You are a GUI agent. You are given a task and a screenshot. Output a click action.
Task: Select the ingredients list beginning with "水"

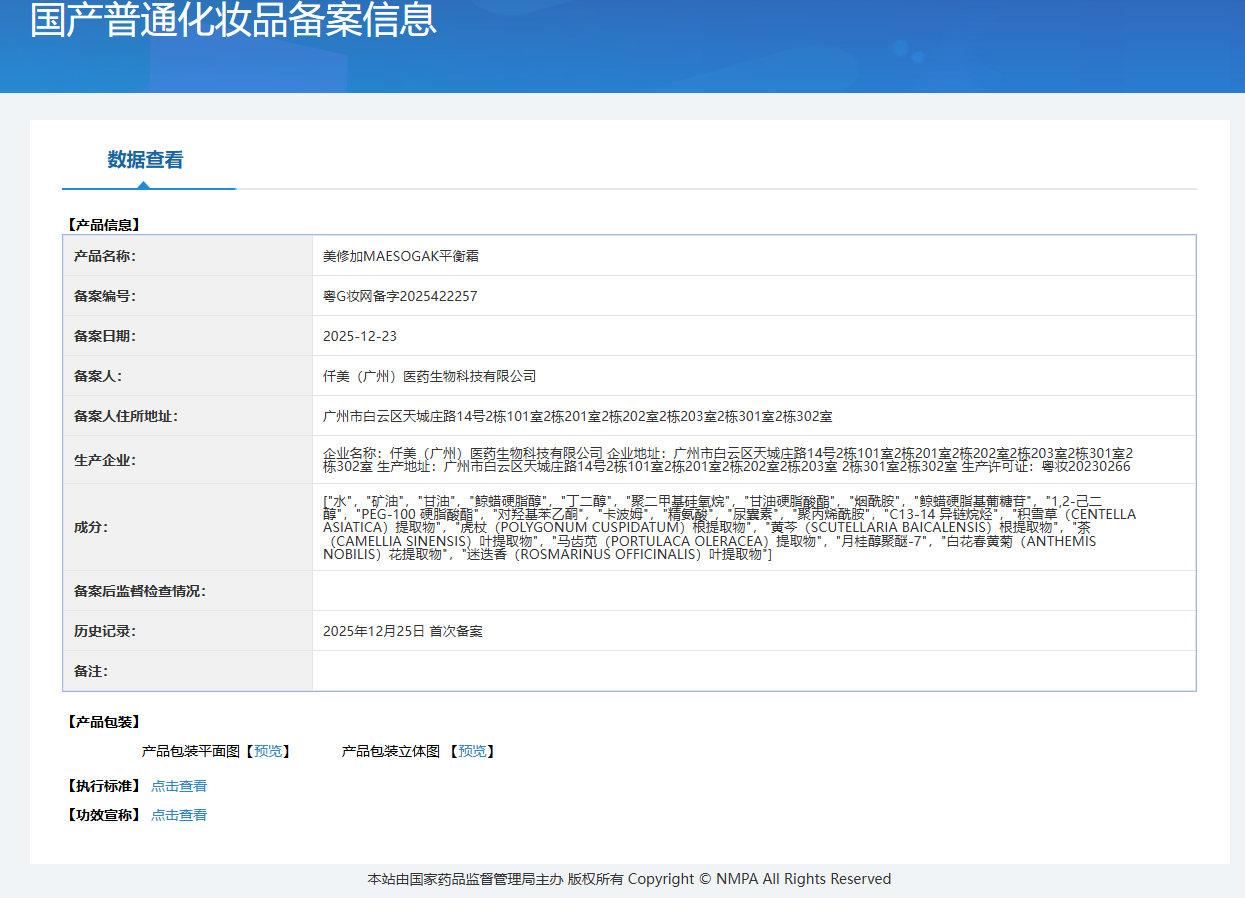[x=730, y=527]
